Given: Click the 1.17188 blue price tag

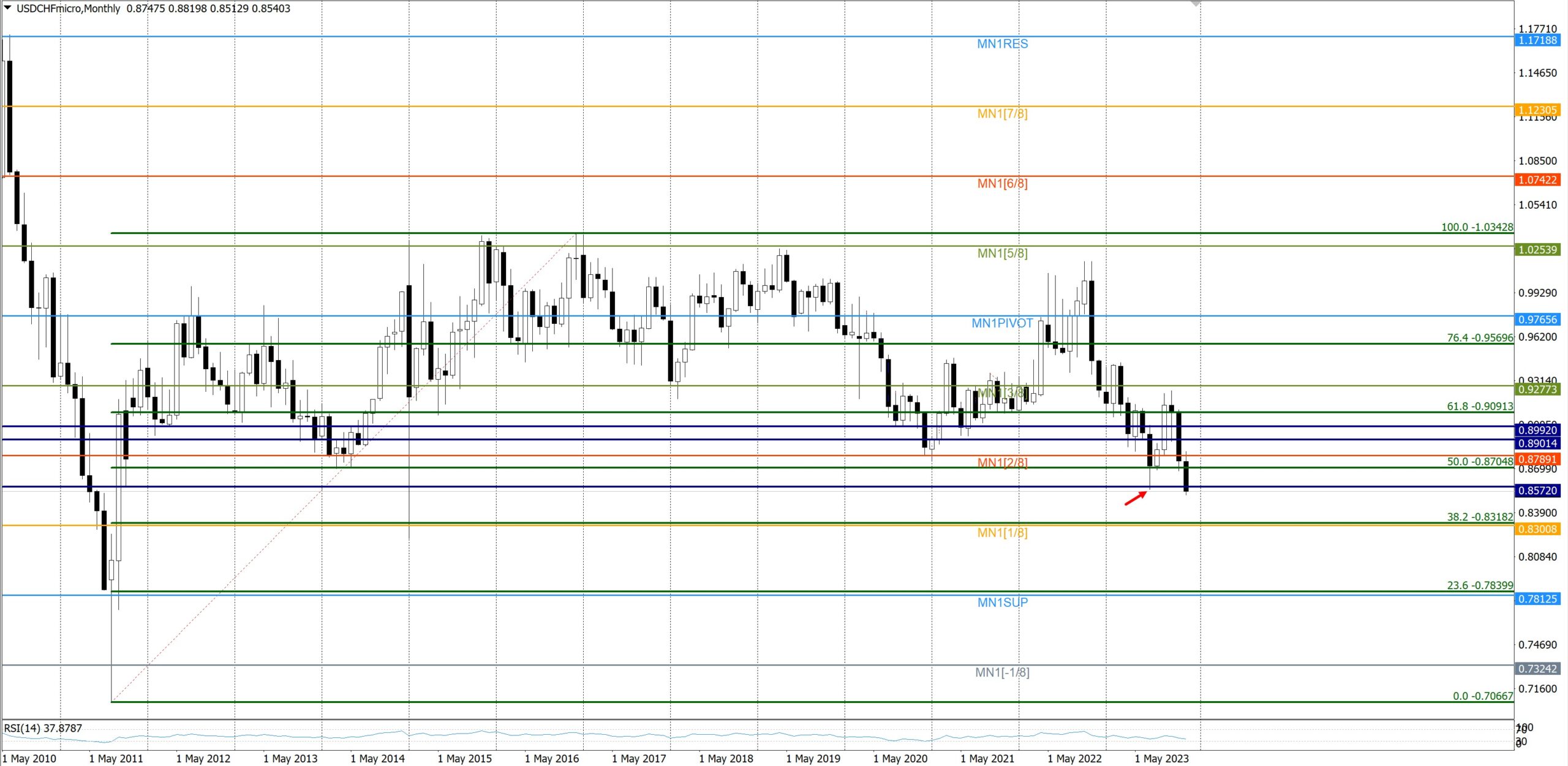Looking at the screenshot, I should point(1537,40).
